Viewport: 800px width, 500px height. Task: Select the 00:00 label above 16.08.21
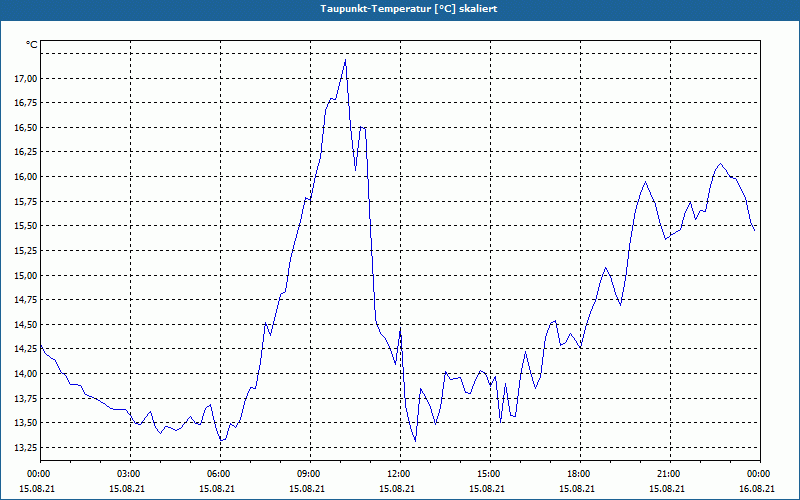pyautogui.click(x=758, y=474)
